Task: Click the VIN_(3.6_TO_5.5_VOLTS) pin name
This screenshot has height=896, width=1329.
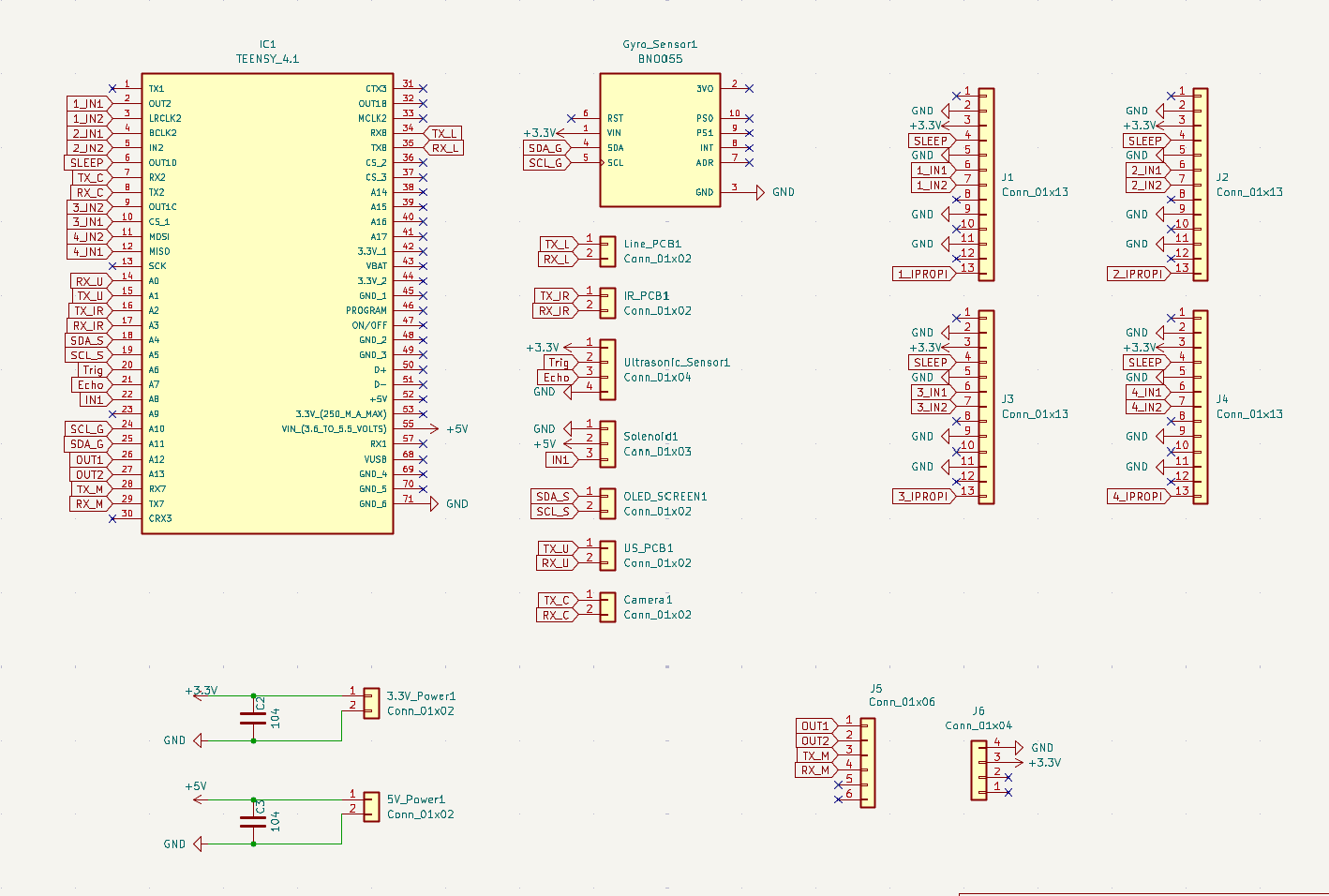Action: click(x=334, y=428)
